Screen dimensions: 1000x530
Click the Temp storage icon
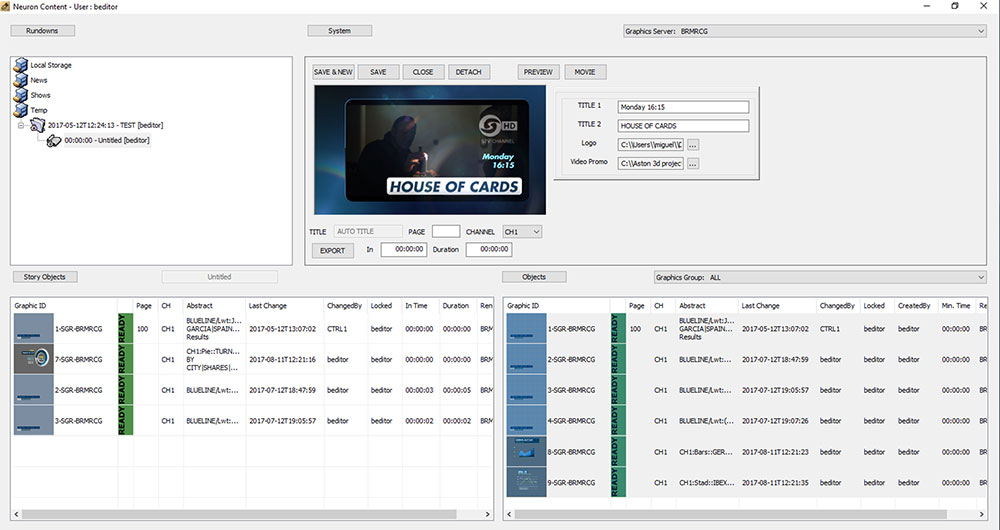pyautogui.click(x=21, y=110)
